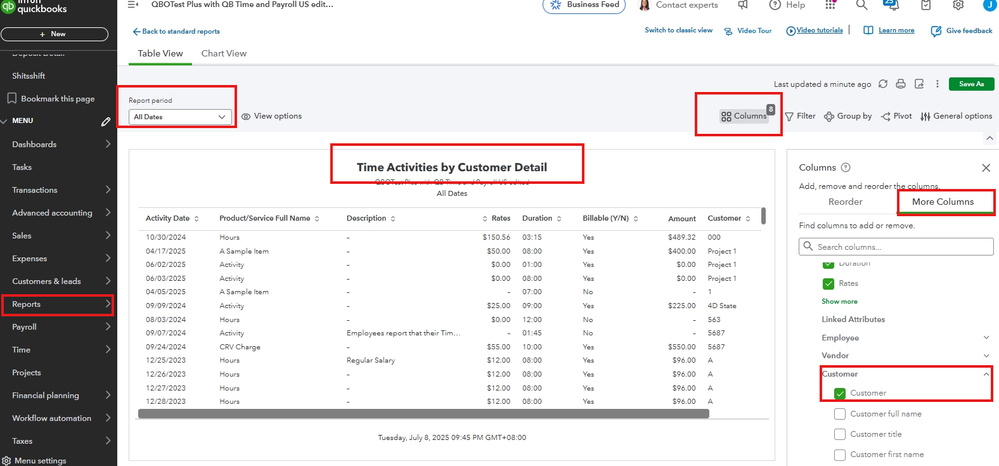Check the Customer full name checkbox
The width and height of the screenshot is (999, 466).
[x=840, y=414]
